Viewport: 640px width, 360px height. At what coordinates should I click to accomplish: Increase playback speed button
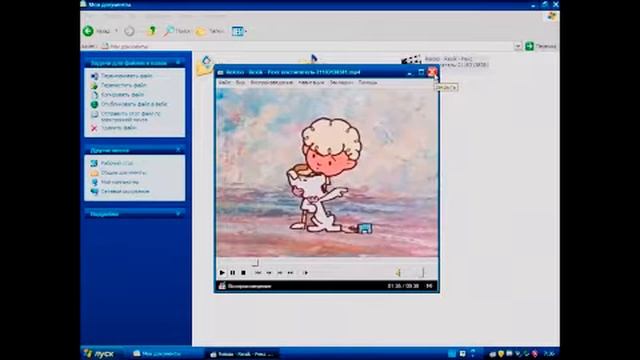[x=280, y=273]
